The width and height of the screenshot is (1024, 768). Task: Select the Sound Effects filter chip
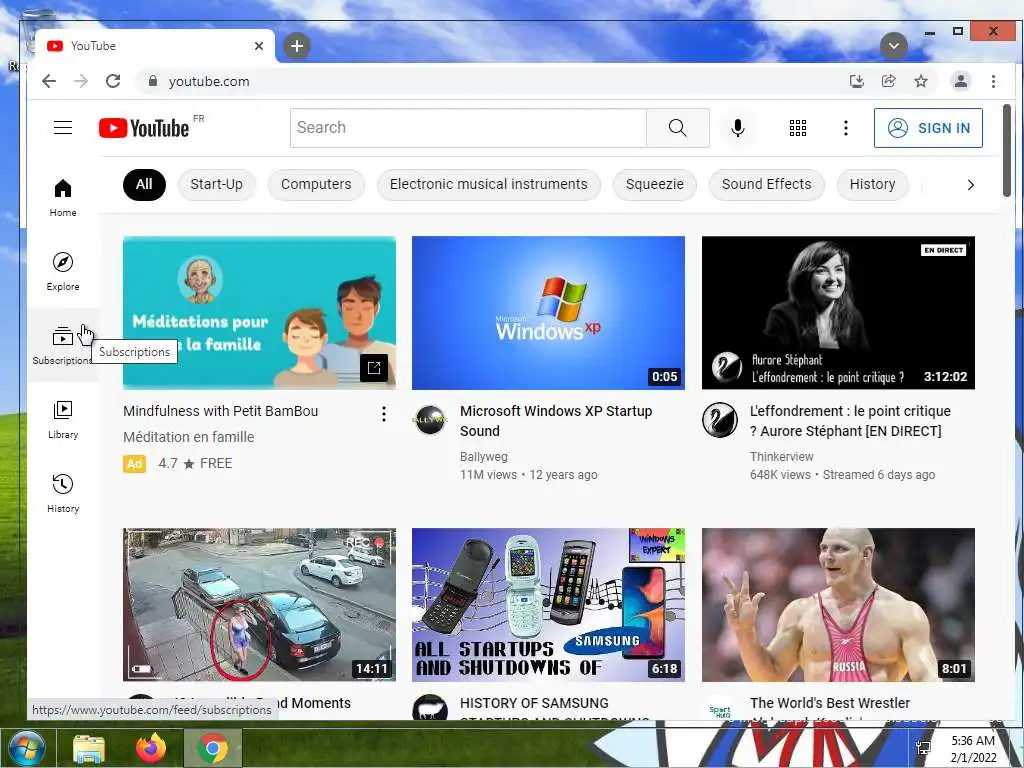coord(766,184)
